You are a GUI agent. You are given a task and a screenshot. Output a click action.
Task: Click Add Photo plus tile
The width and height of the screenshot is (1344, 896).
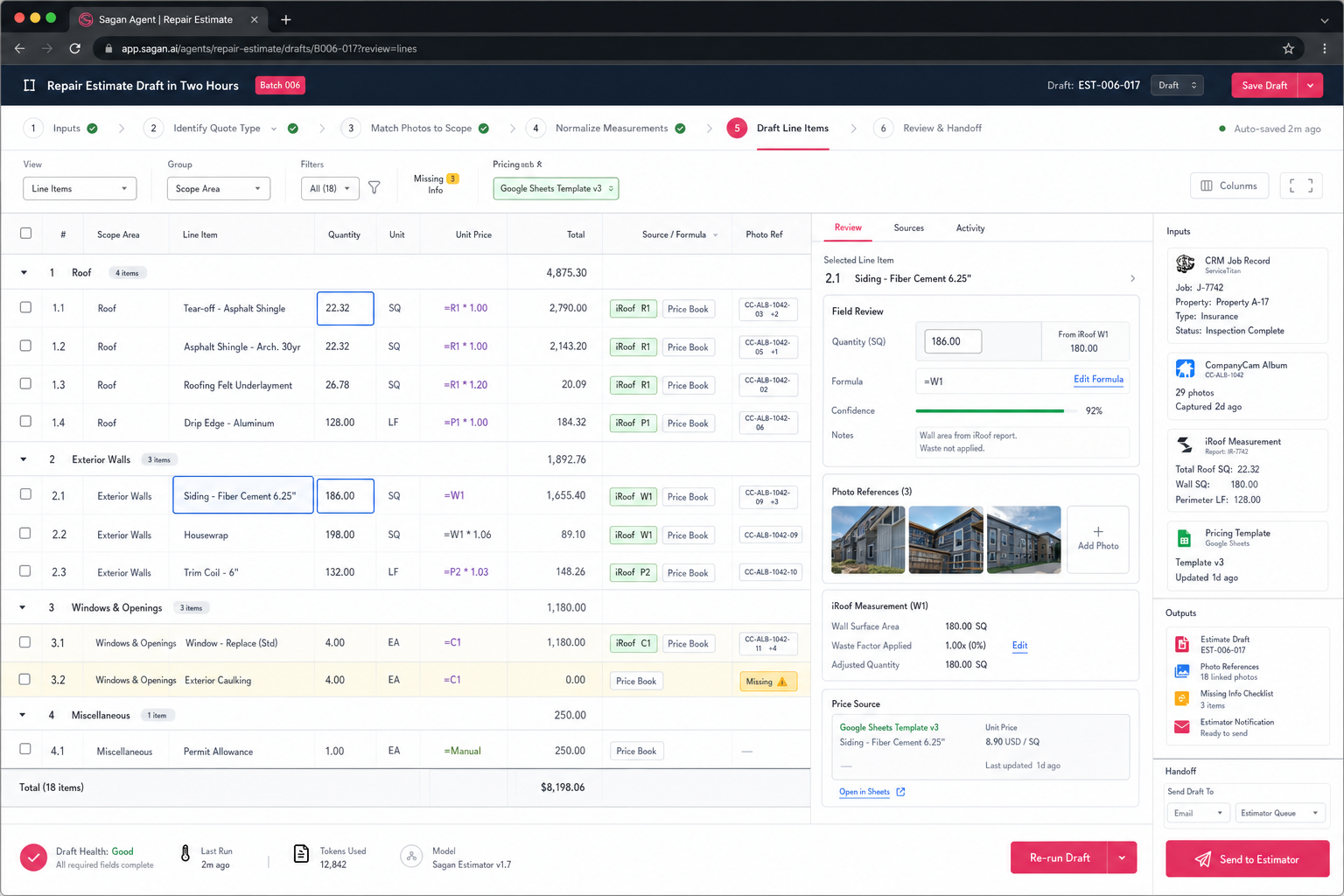coord(1098,539)
